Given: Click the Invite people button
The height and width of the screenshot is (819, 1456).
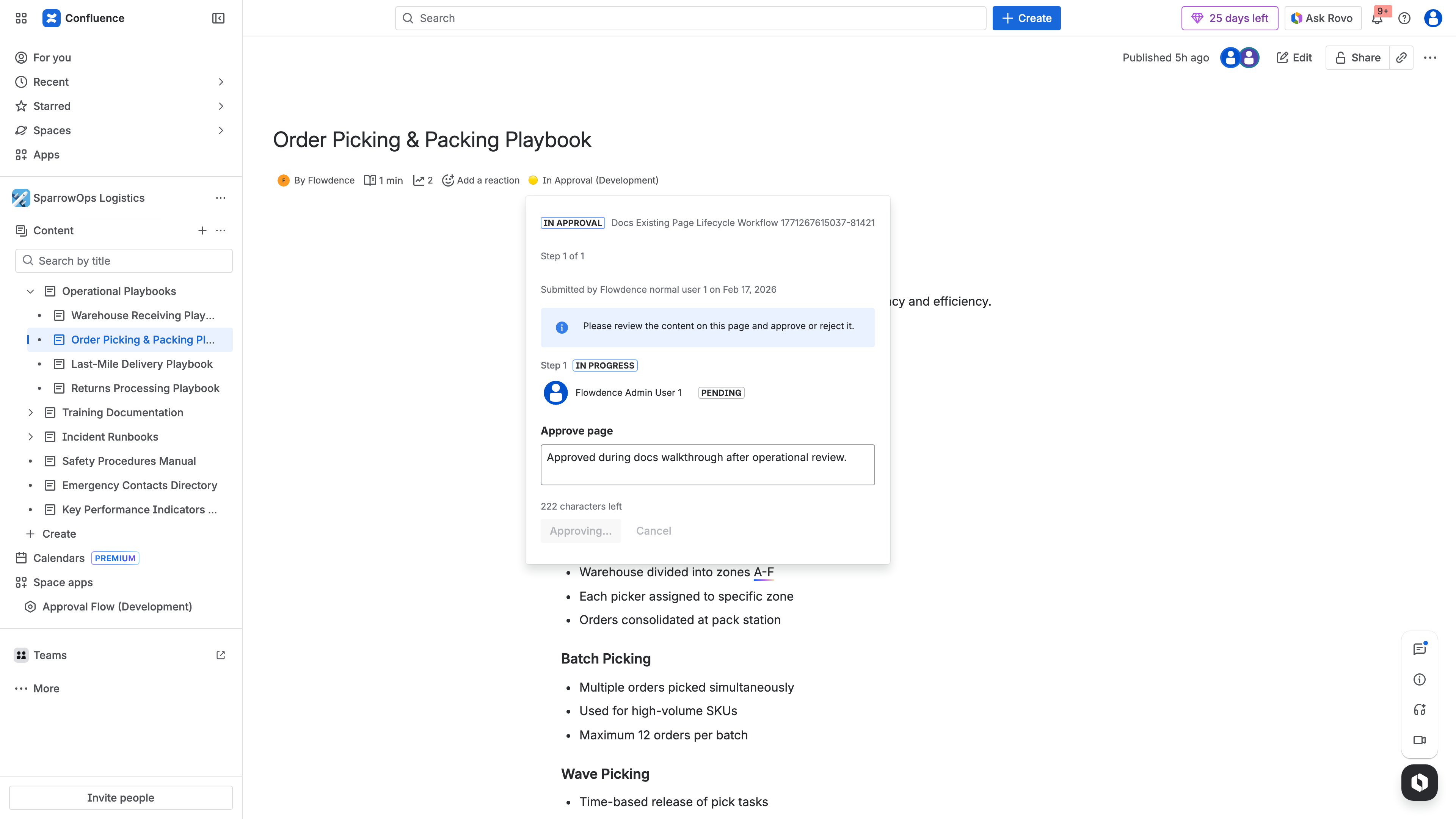Looking at the screenshot, I should click(x=121, y=797).
